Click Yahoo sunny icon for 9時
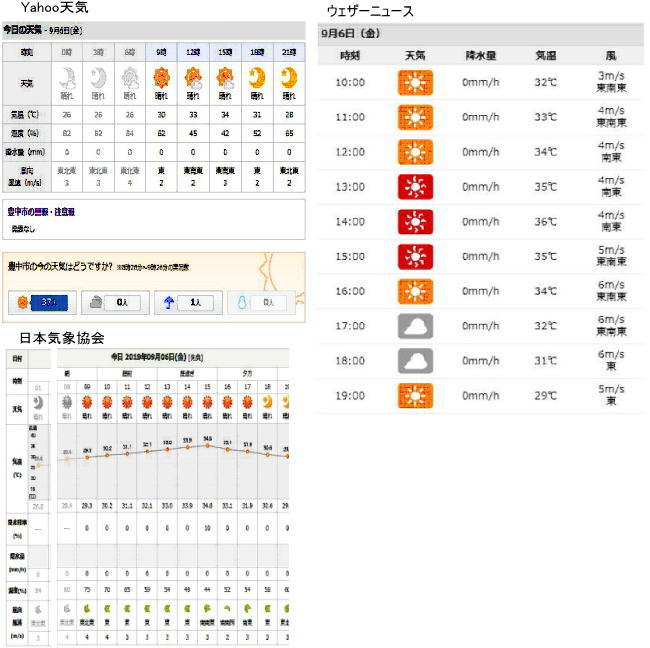Image resolution: width=650 pixels, height=648 pixels. pos(162,78)
